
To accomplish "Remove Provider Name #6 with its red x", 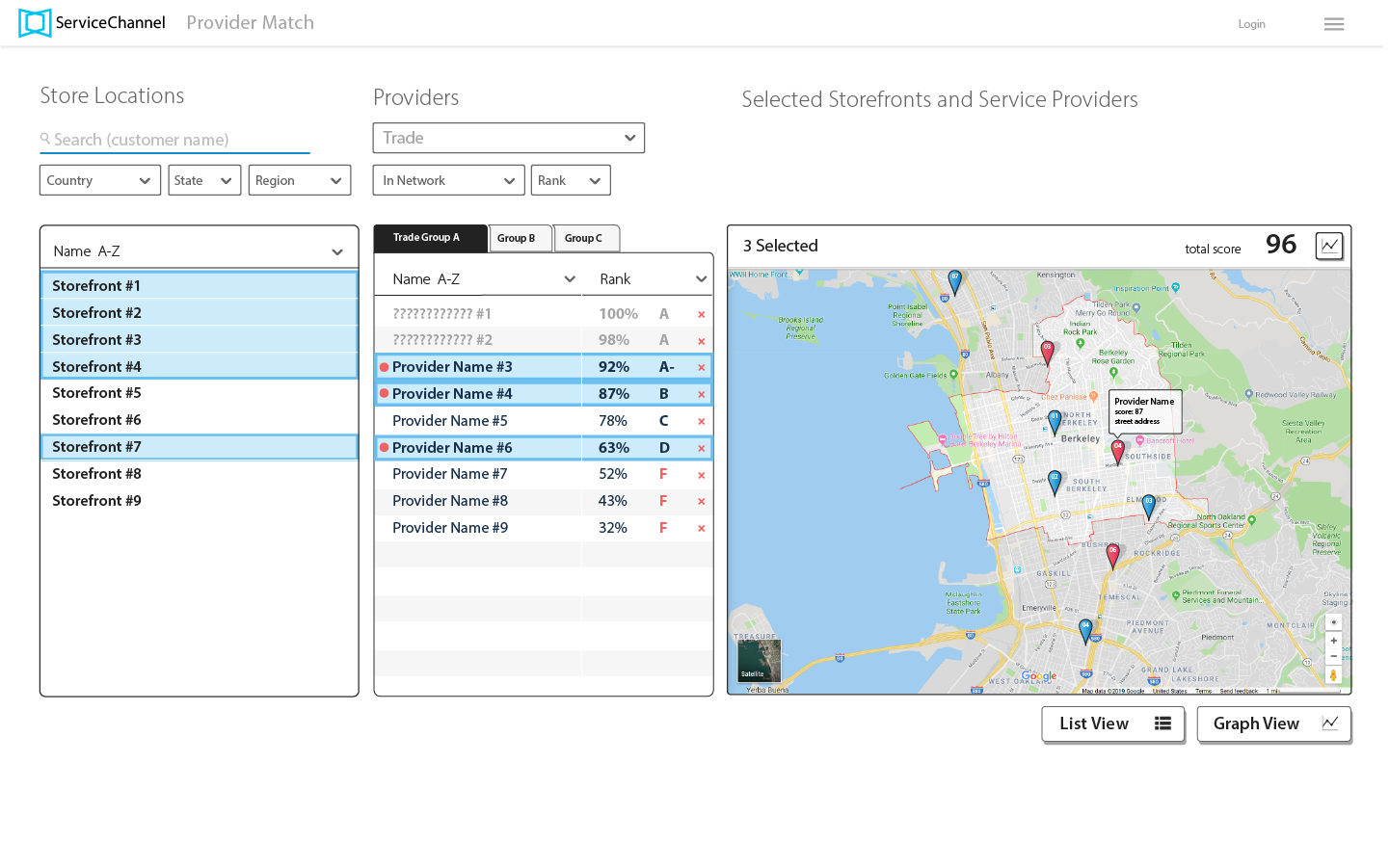I will point(701,448).
